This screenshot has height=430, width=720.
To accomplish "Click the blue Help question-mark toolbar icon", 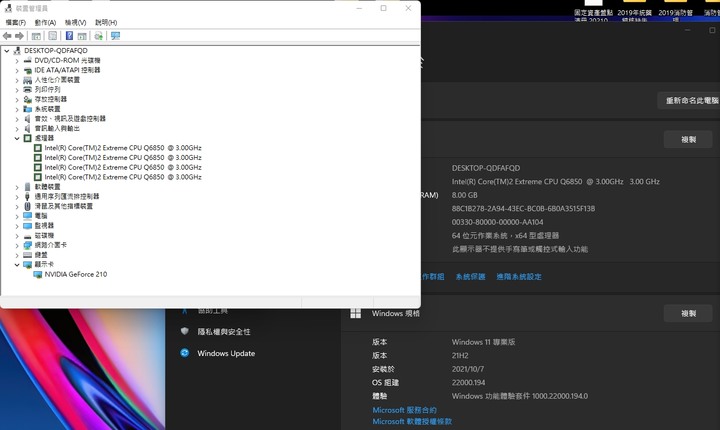I will tap(69, 36).
